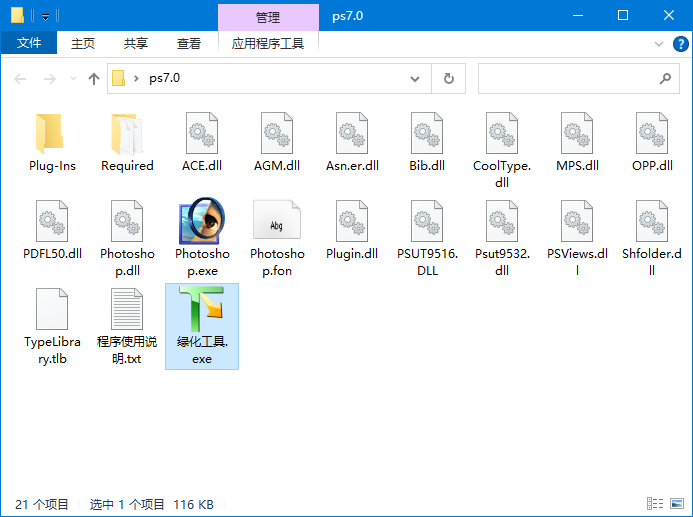Screen dimensions: 693x517
Task: Select the PSViews.dll file icon
Action: (x=577, y=223)
